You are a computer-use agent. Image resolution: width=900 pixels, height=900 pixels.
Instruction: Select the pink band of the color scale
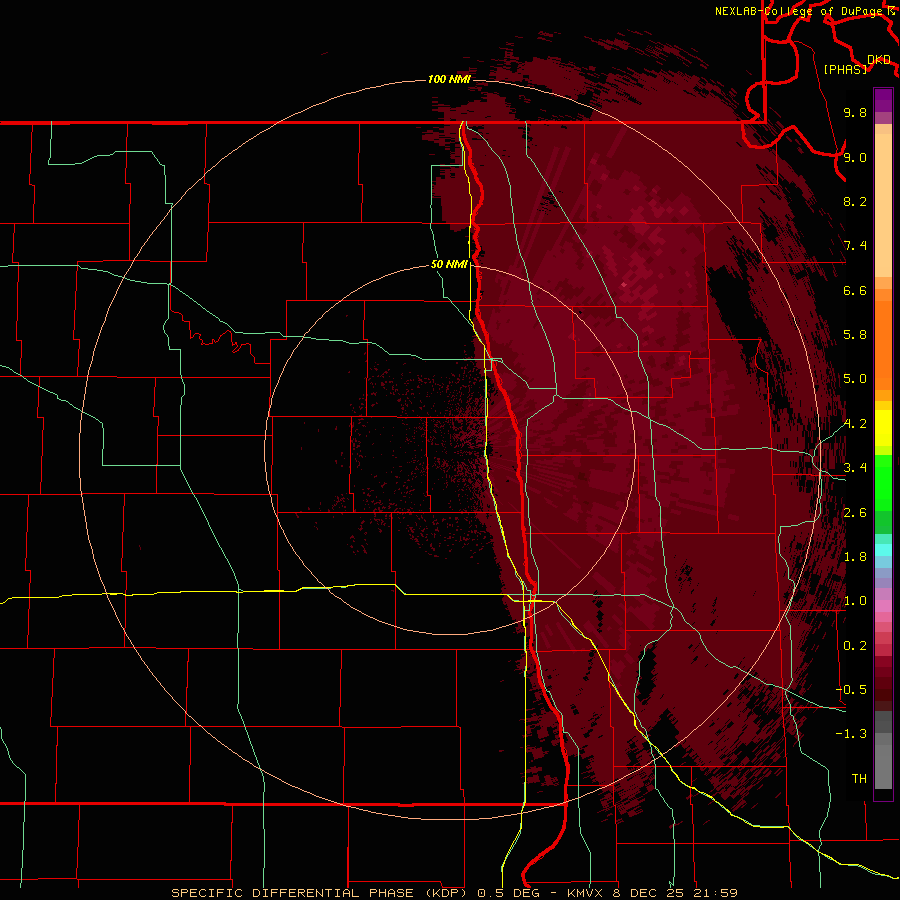(x=883, y=606)
